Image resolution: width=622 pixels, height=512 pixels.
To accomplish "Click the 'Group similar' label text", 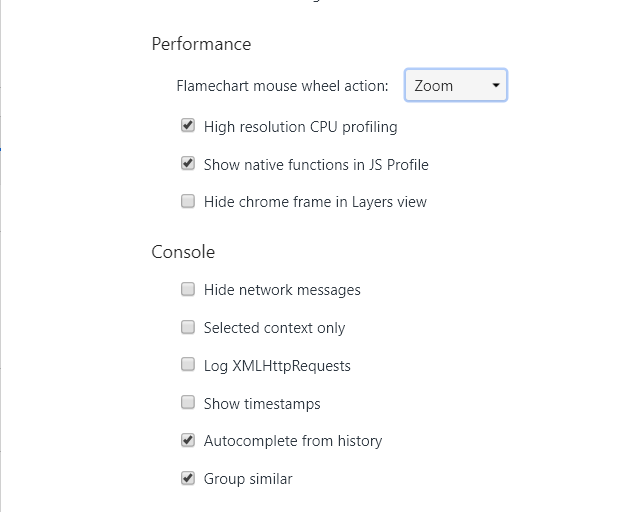I will [x=248, y=479].
